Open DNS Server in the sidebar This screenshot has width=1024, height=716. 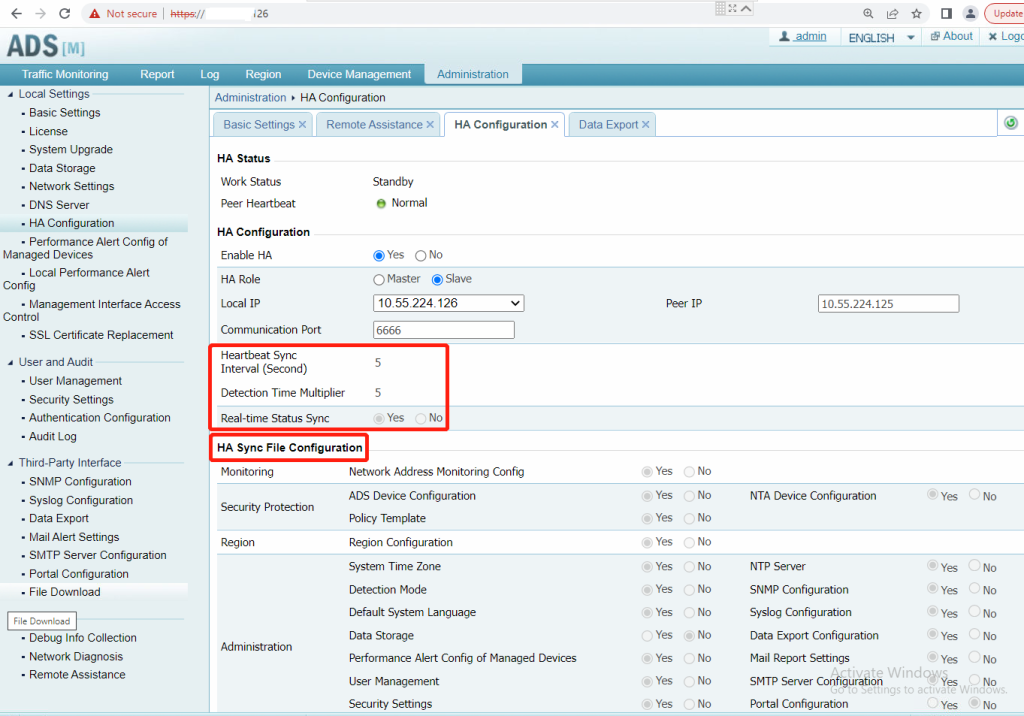tap(59, 205)
